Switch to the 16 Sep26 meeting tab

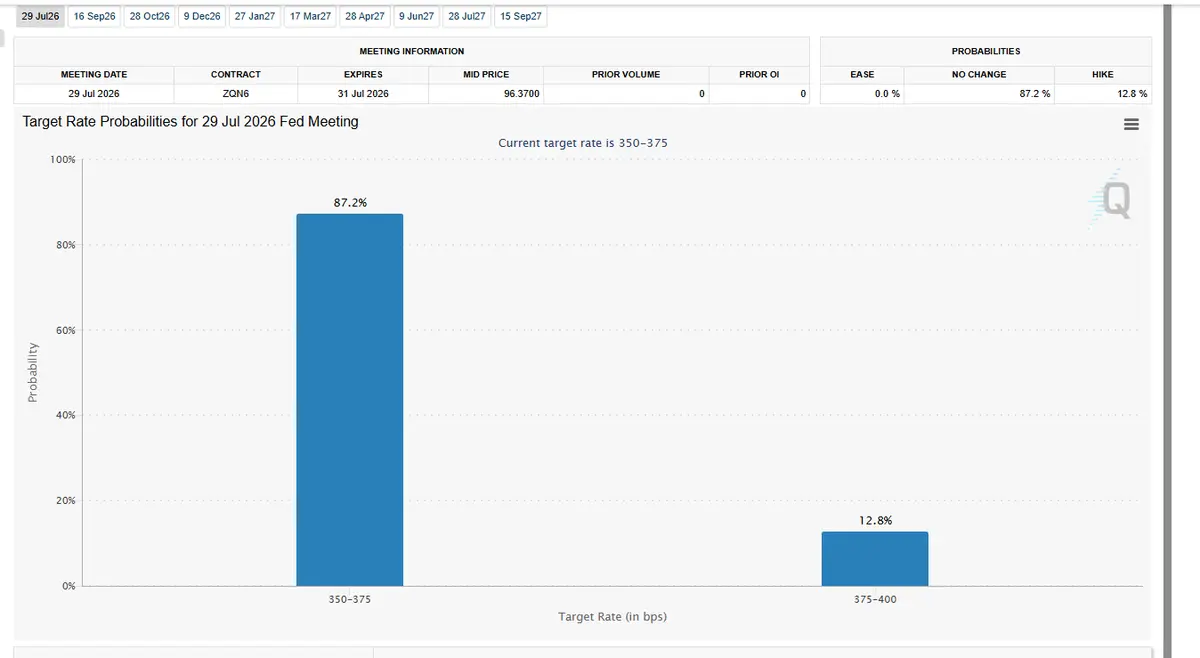(95, 17)
